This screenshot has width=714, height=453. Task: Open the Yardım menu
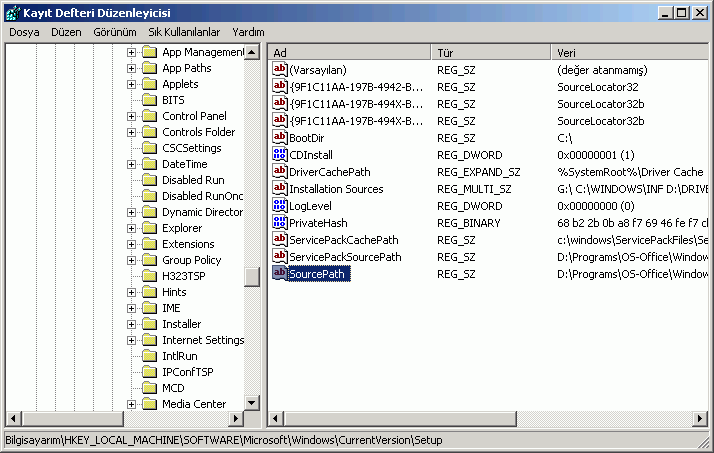coord(248,32)
